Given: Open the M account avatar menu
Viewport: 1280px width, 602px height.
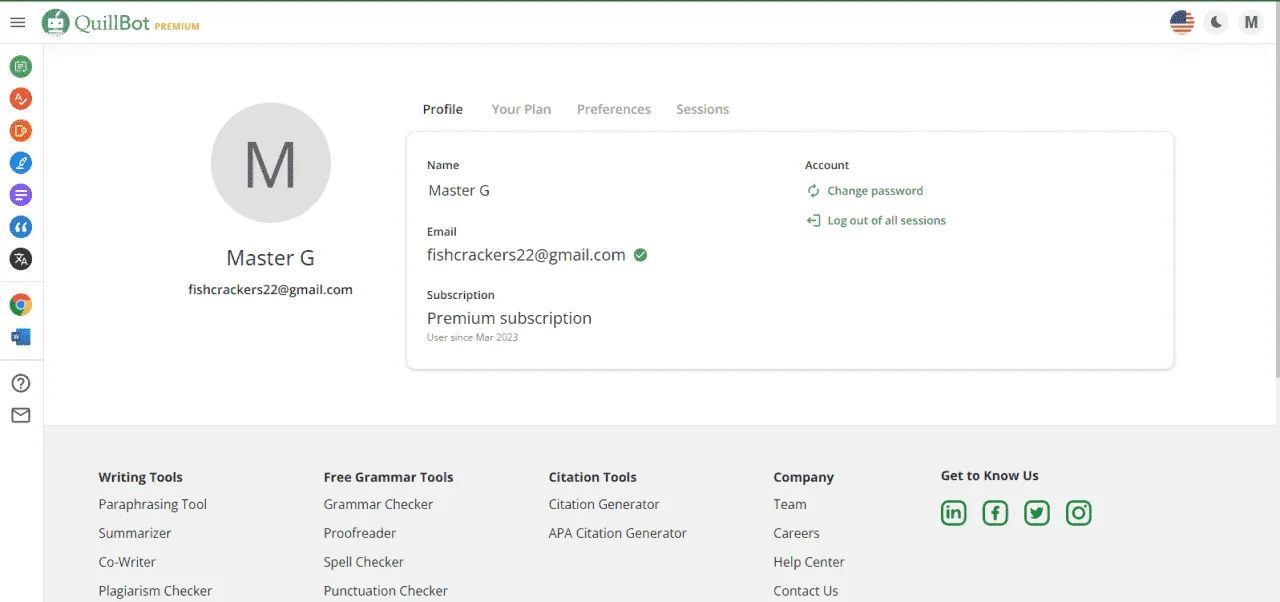Looking at the screenshot, I should click(1251, 22).
